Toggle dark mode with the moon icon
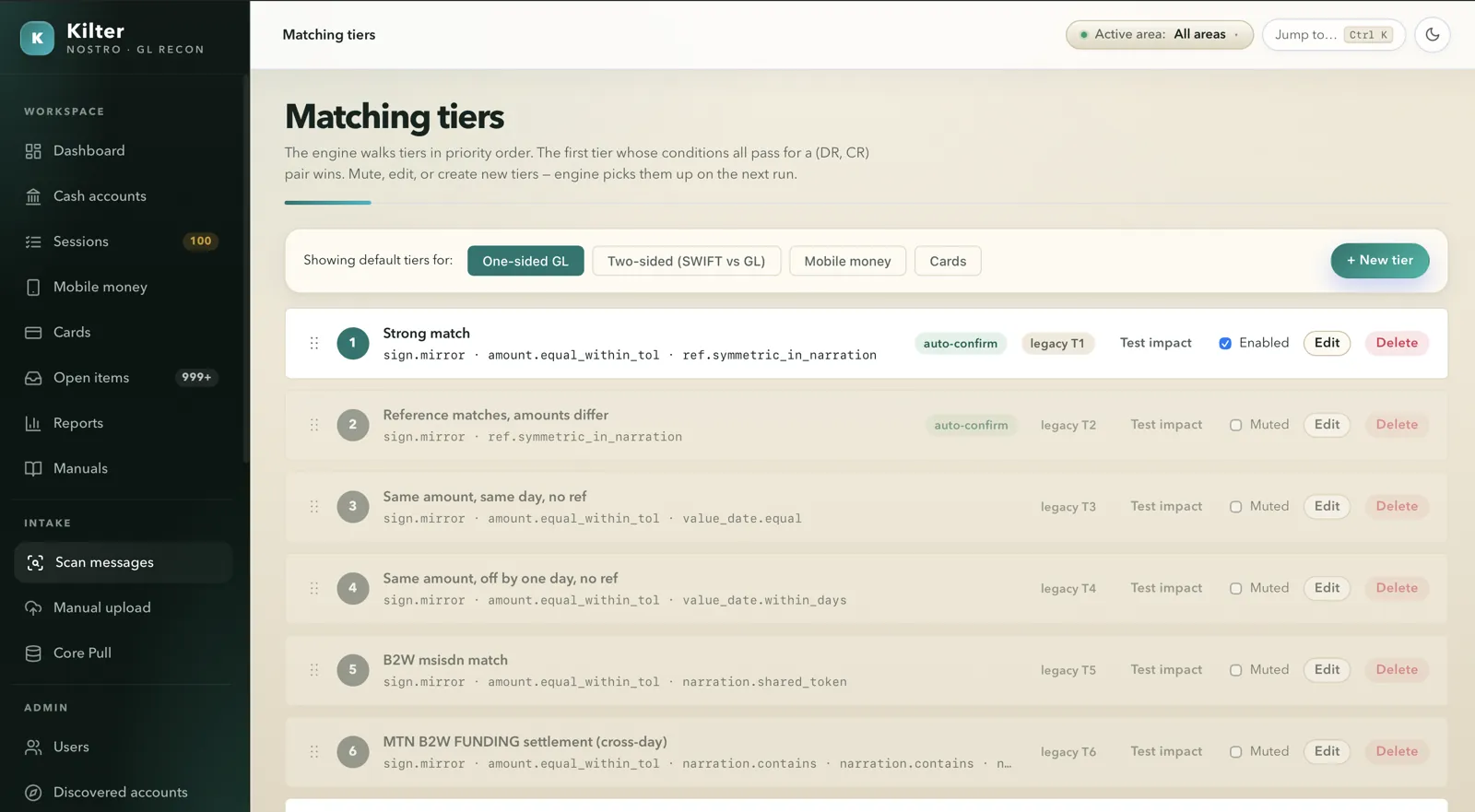Image resolution: width=1475 pixels, height=812 pixels. click(1433, 35)
